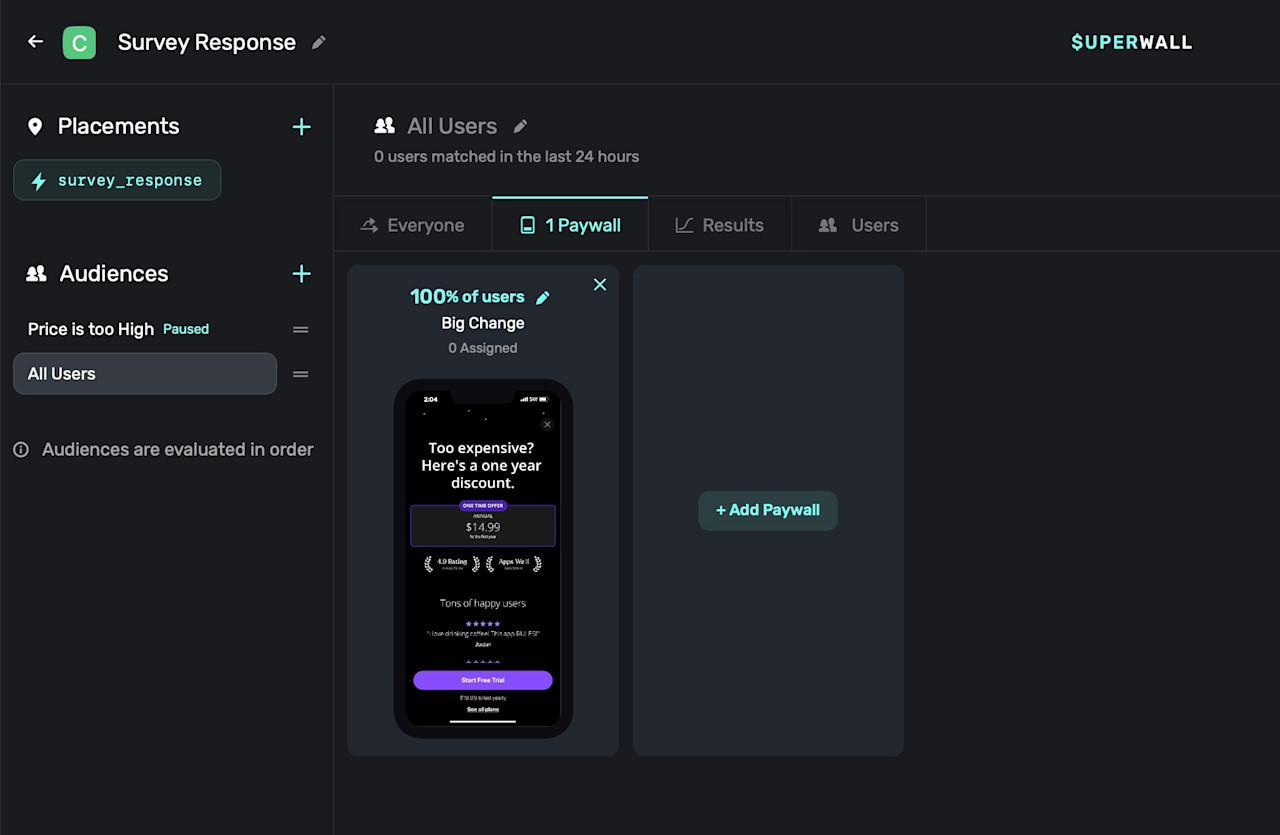
Task: Click the back arrow to leave Survey Response
Action: pyautogui.click(x=35, y=42)
